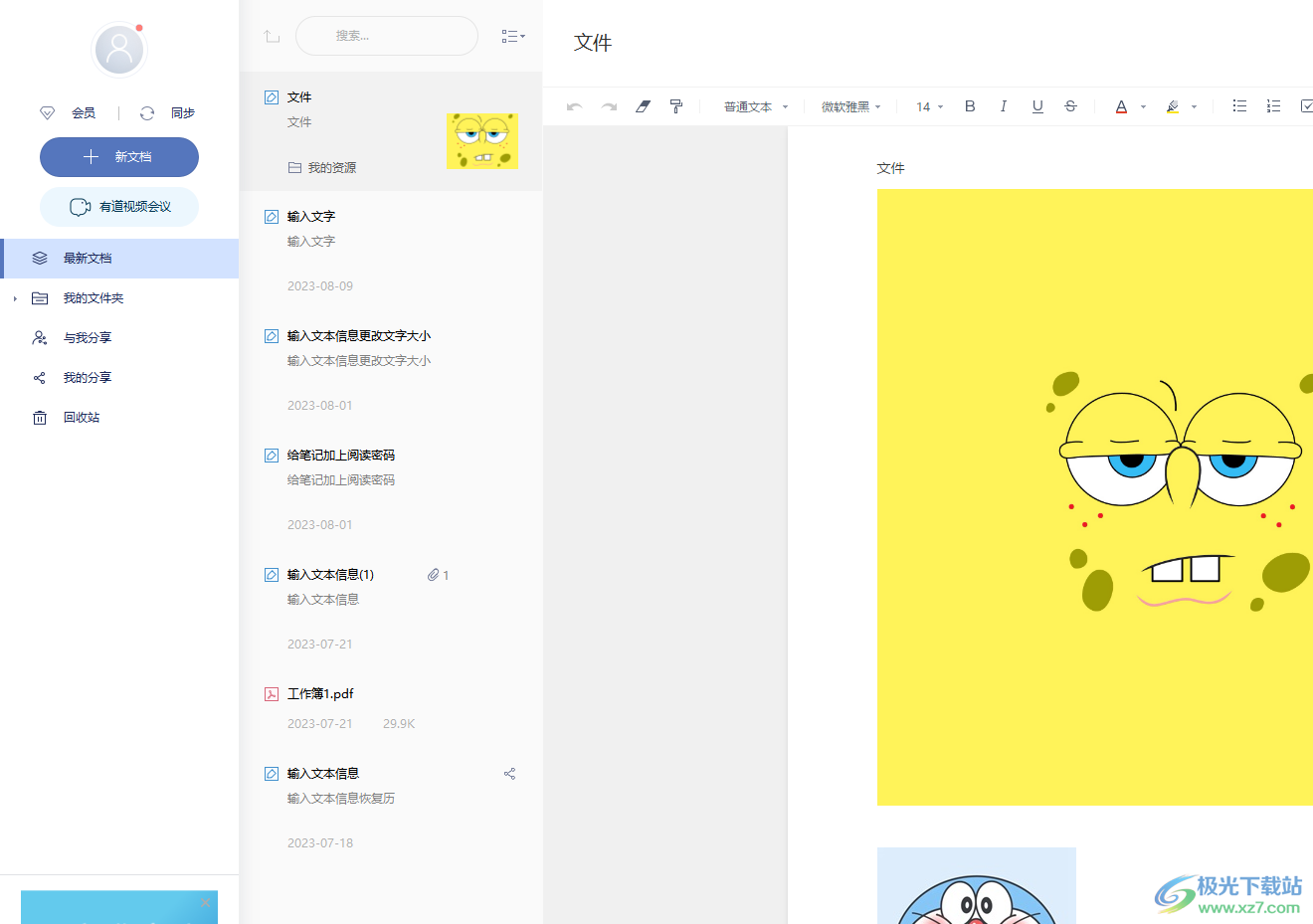Open 与我分享 in sidebar

(x=119, y=338)
